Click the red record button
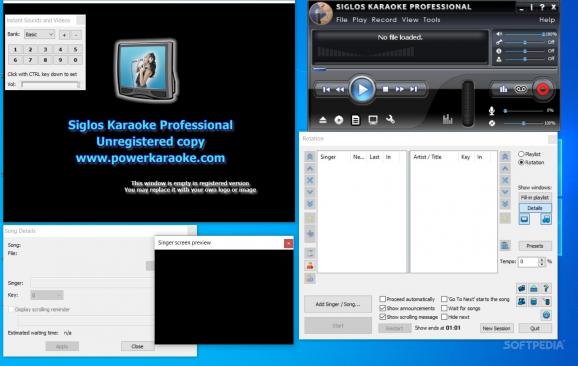Screen dimensions: 578x366 click(543, 90)
